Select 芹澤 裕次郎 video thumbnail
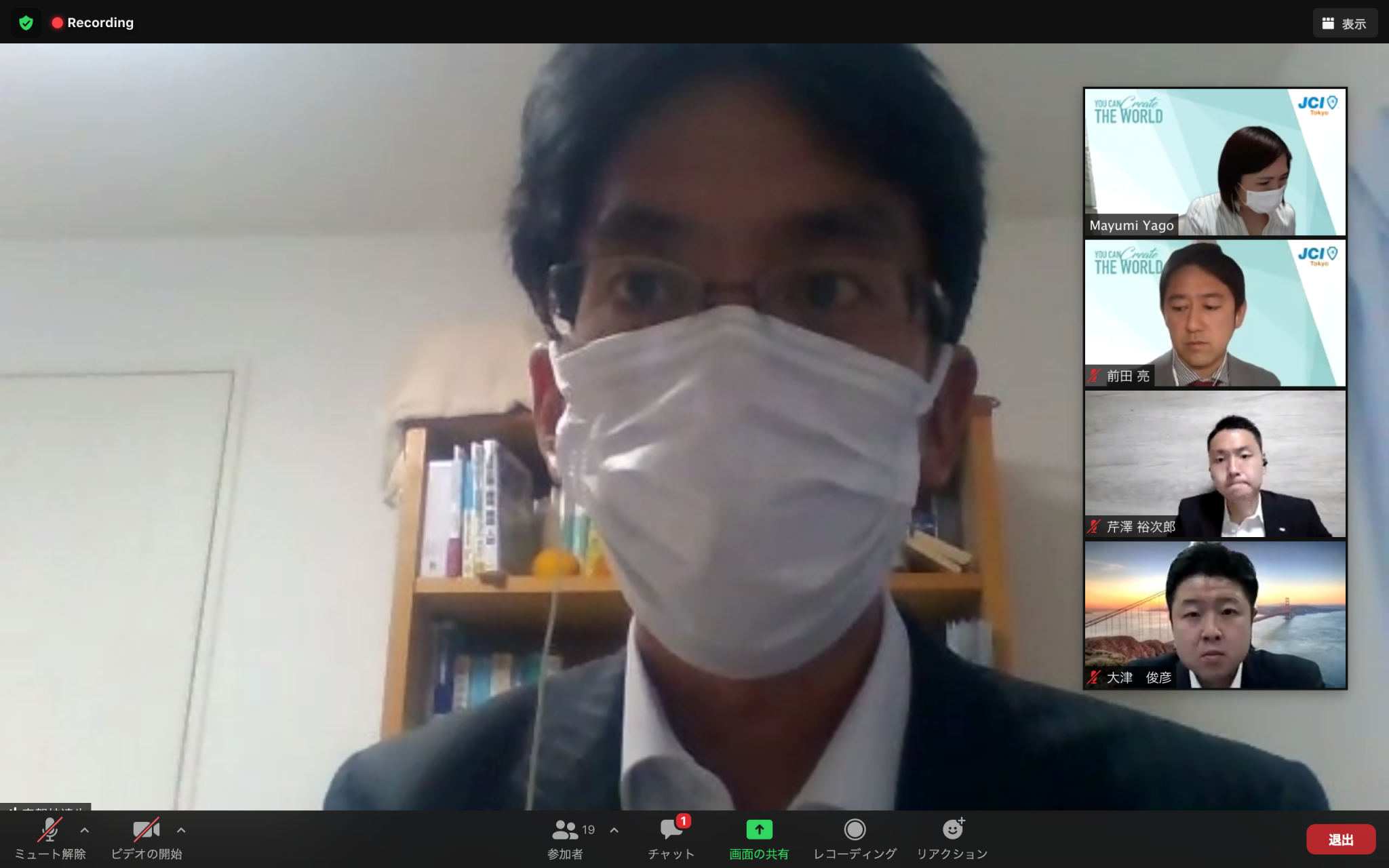 coord(1215,464)
